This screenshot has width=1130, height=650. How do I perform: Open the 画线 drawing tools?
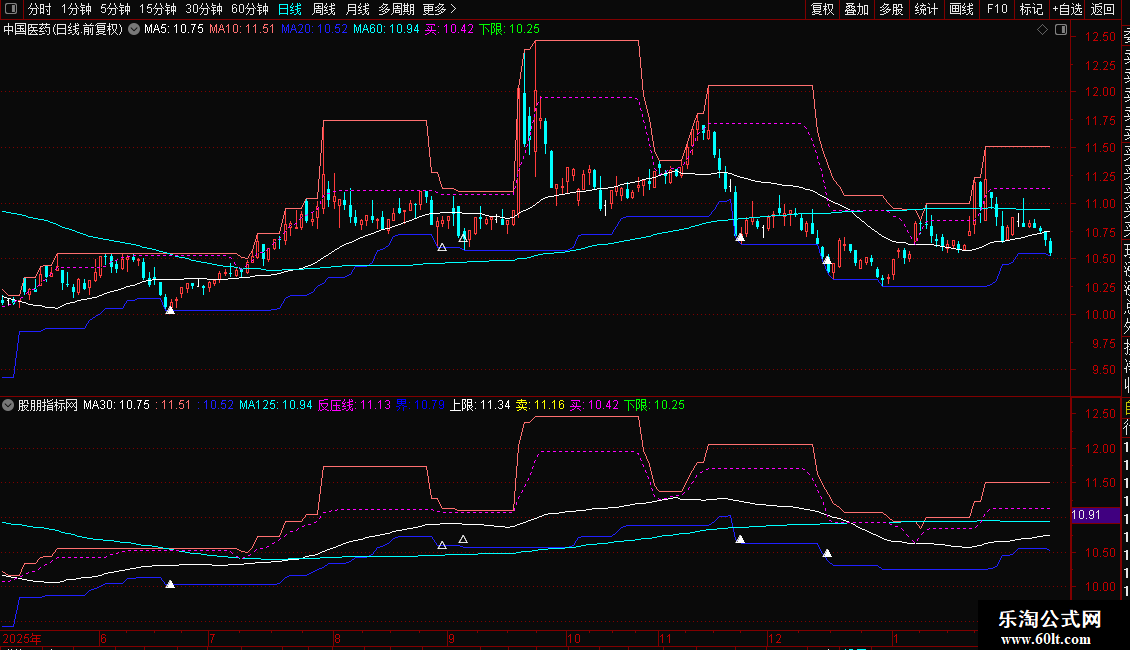[x=961, y=9]
